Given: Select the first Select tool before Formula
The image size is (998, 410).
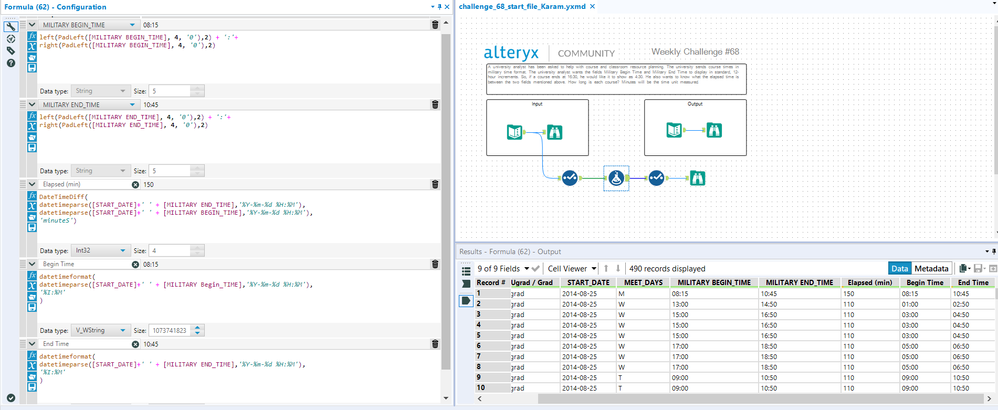Looking at the screenshot, I should 569,178.
